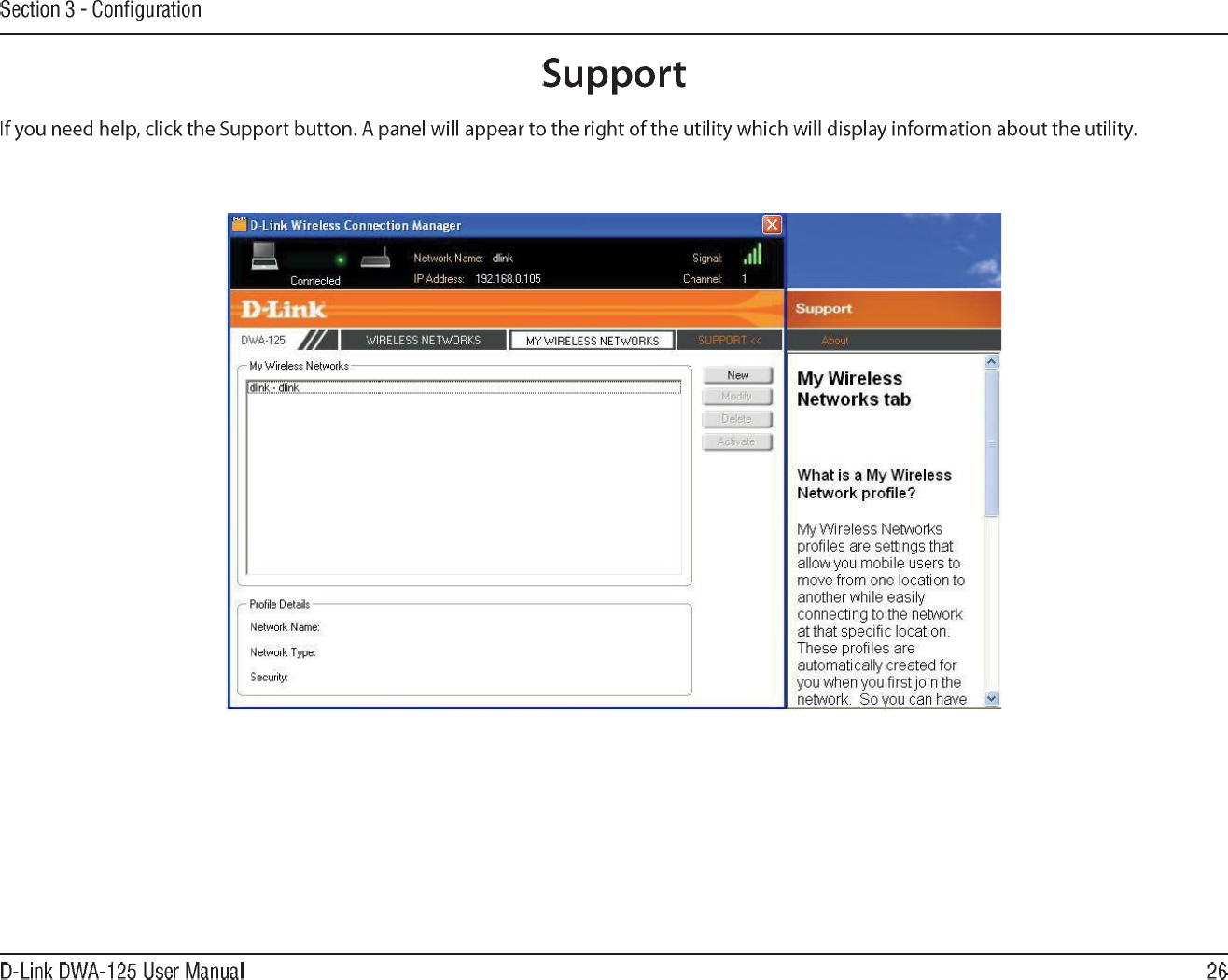Click the Modify button
Image resolution: width=1228 pixels, height=980 pixels.
(x=737, y=397)
